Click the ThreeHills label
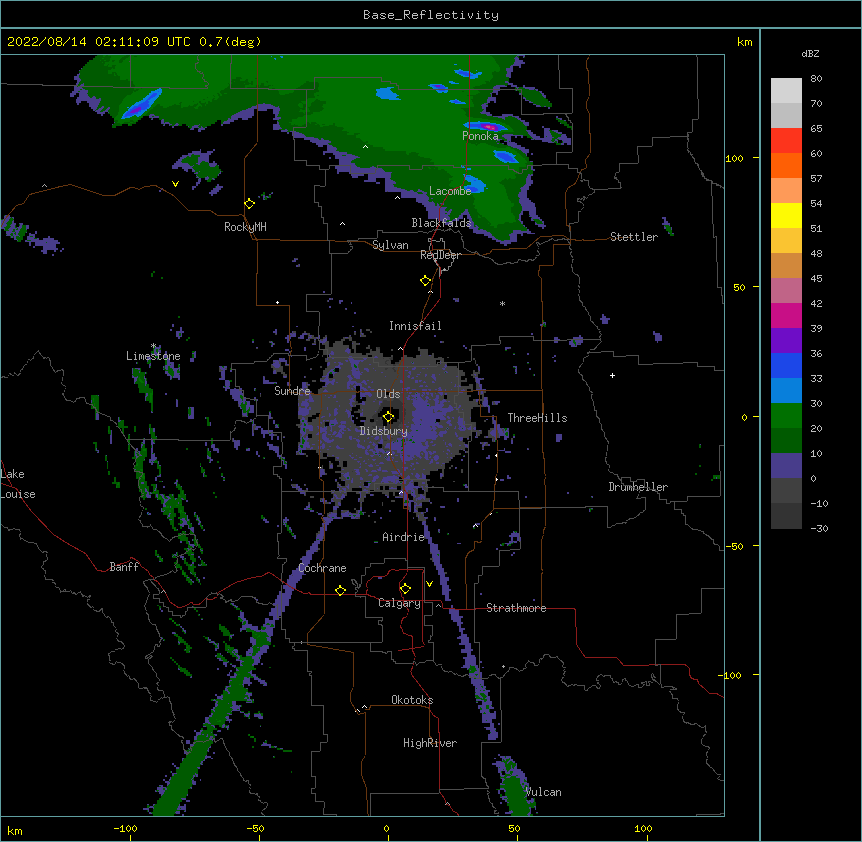The height and width of the screenshot is (842, 862). coord(537,418)
